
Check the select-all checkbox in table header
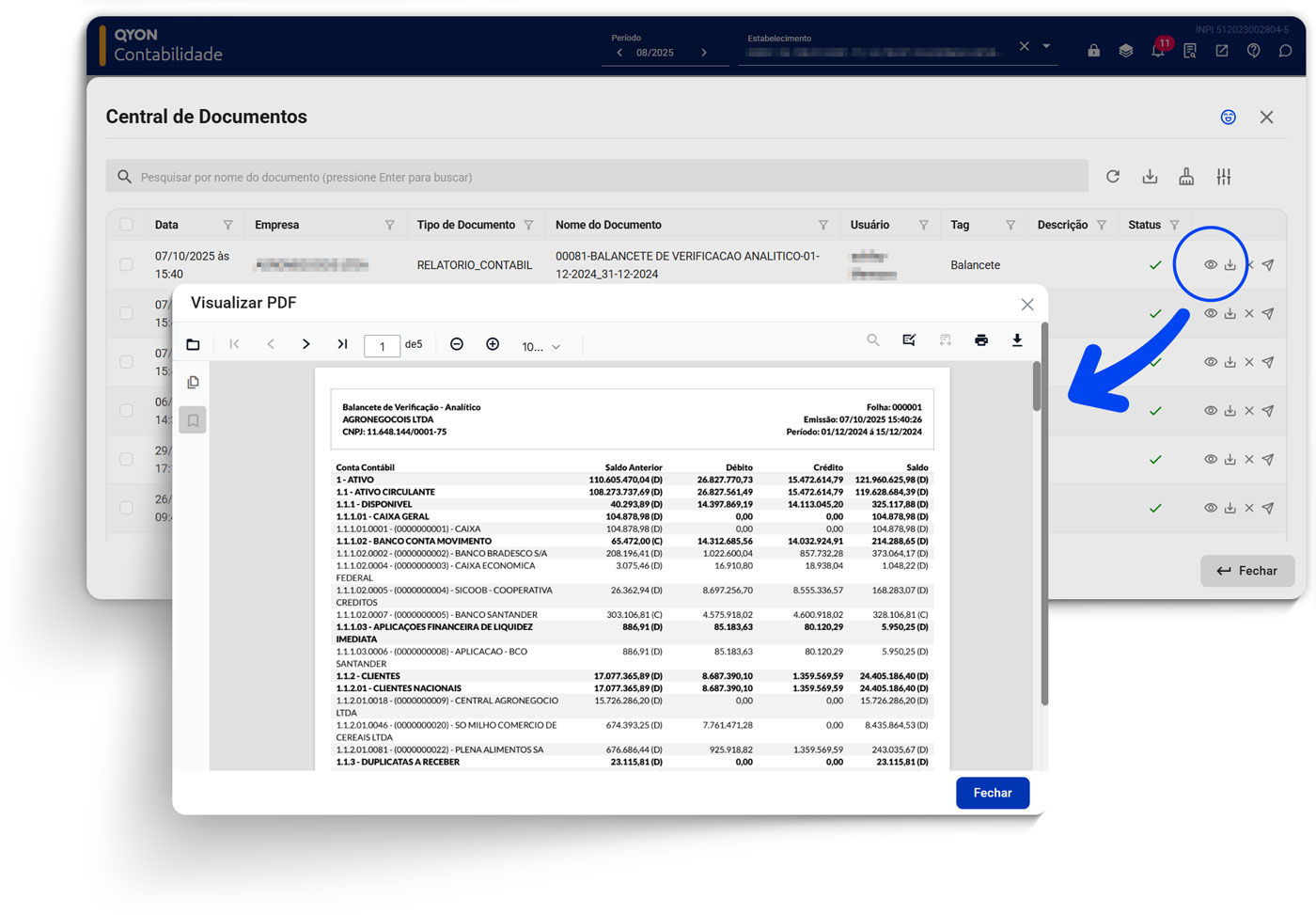[126, 225]
